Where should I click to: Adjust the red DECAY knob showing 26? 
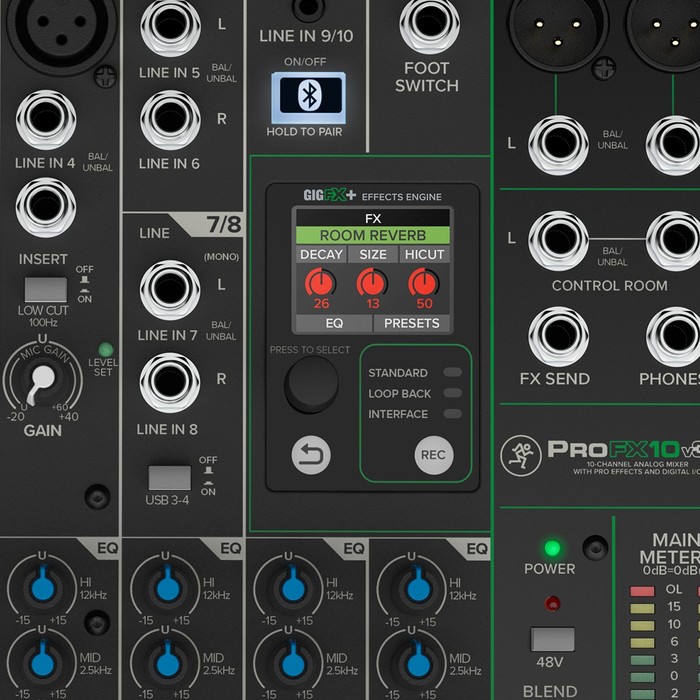321,283
